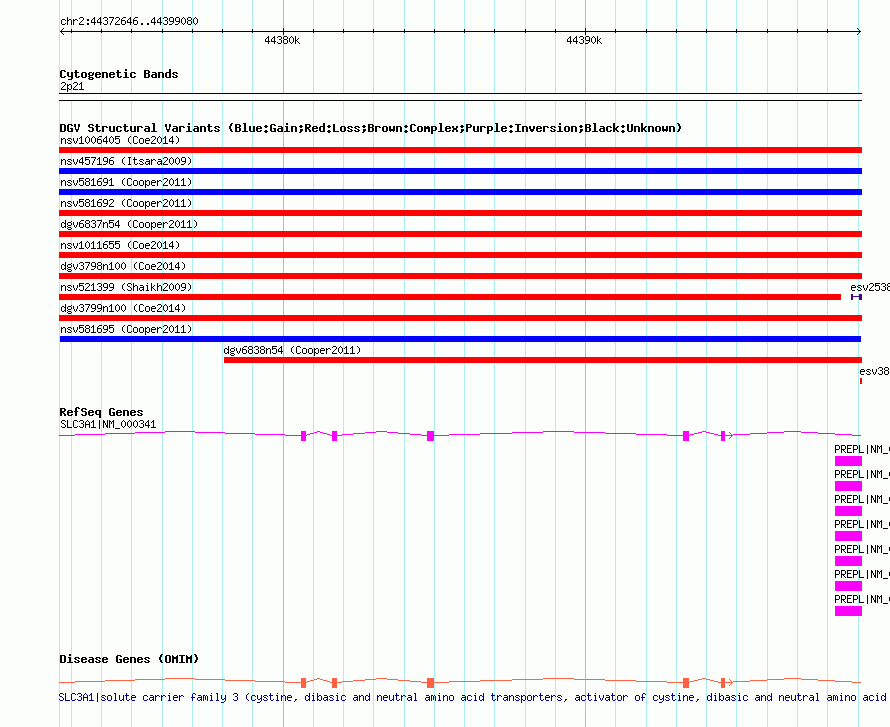This screenshot has height=727, width=890.
Task: Click the nsv581692 (Cooper2011) red bar
Action: (460, 213)
